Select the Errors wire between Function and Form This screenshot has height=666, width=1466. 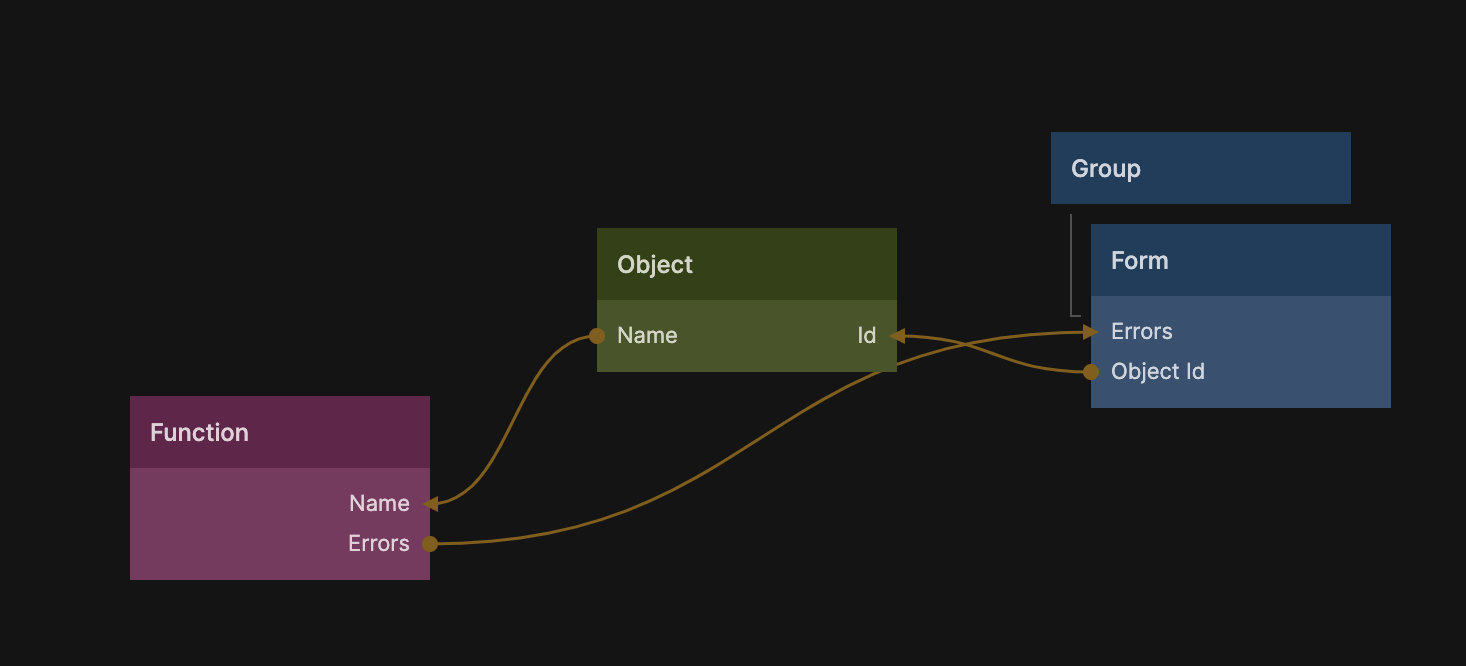point(700,471)
